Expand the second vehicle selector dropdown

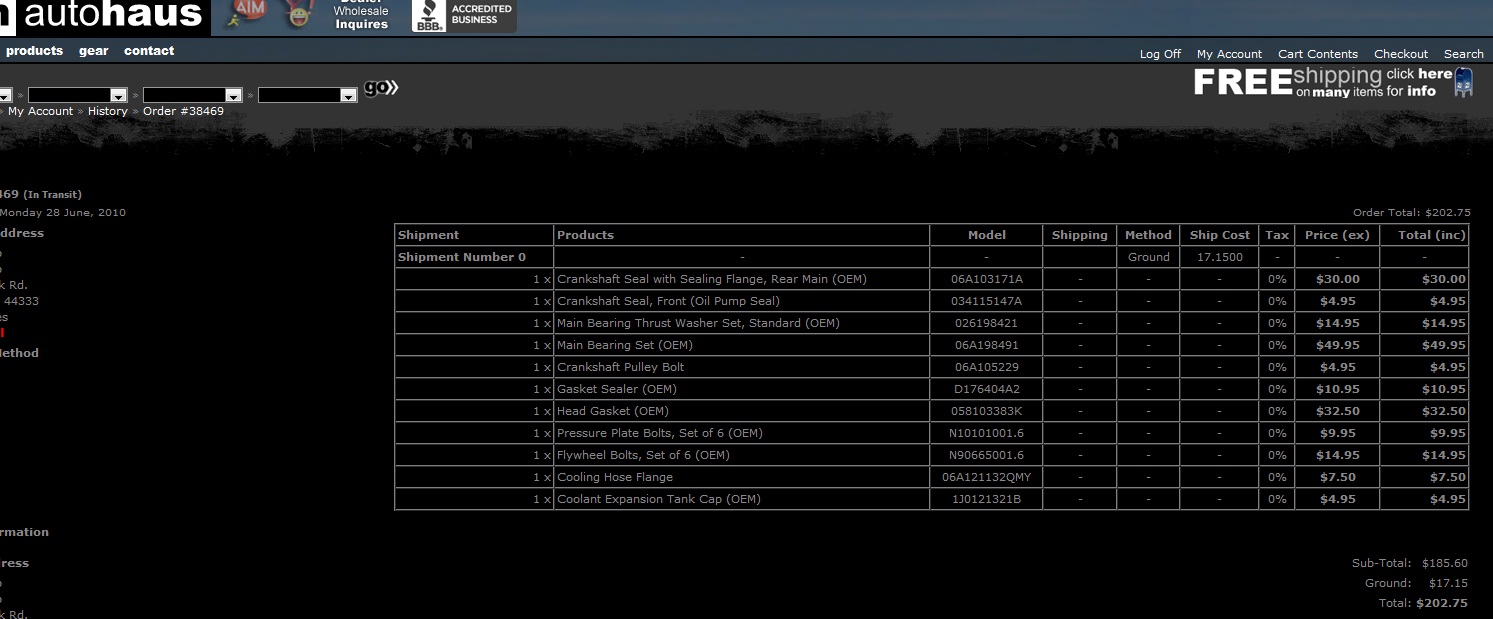(78, 95)
